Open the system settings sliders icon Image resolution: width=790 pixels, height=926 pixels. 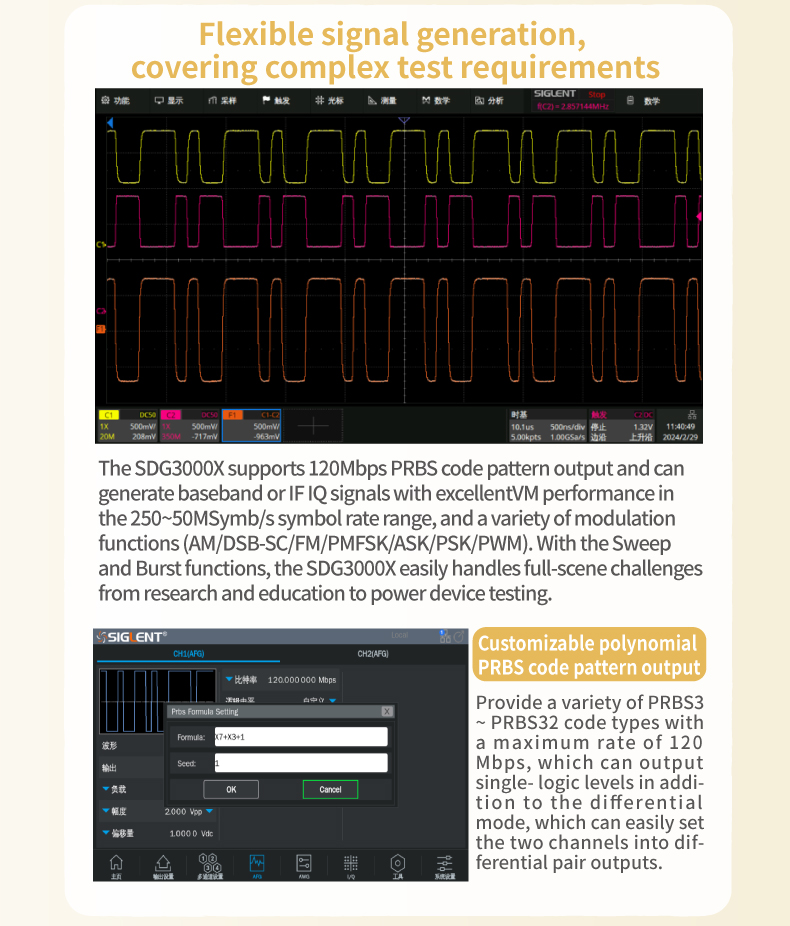click(445, 864)
